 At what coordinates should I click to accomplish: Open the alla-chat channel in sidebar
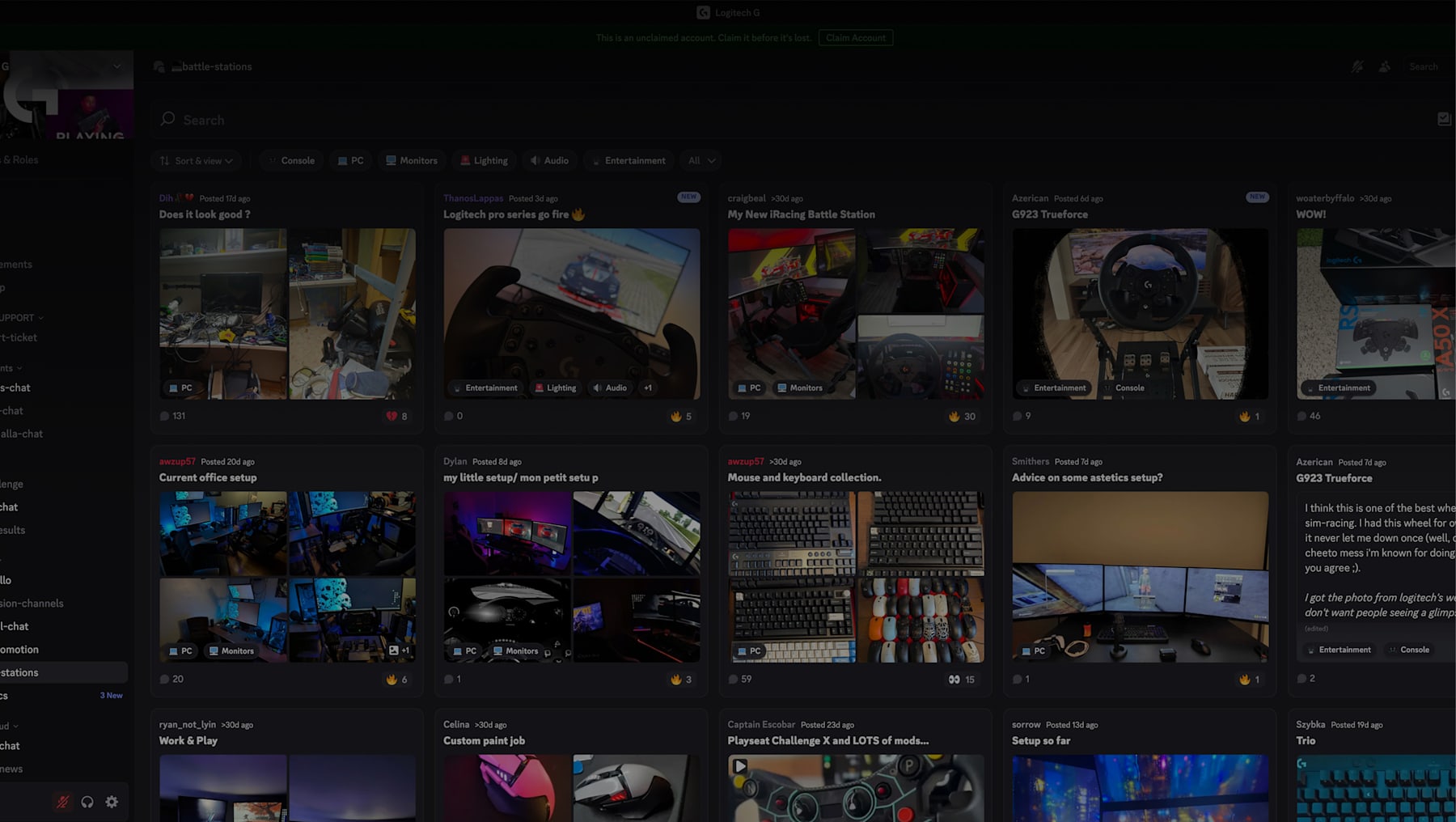(64, 434)
